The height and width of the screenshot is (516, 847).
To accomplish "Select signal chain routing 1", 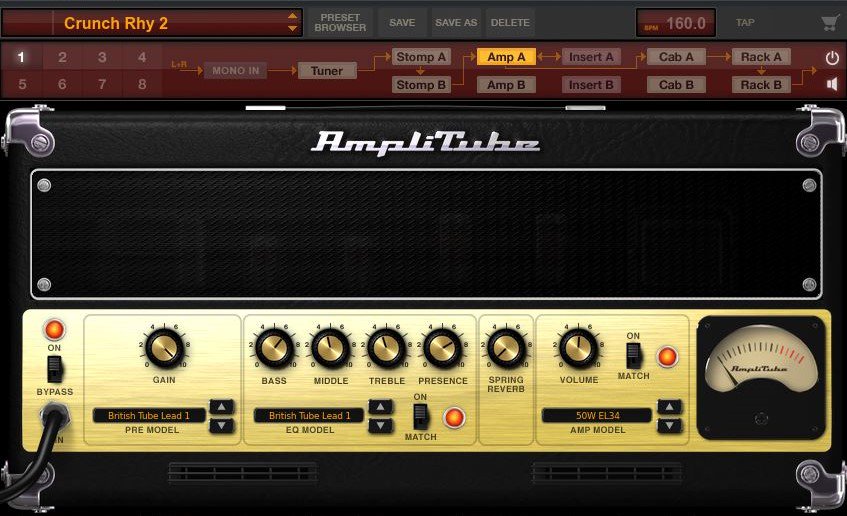I will pyautogui.click(x=21, y=57).
